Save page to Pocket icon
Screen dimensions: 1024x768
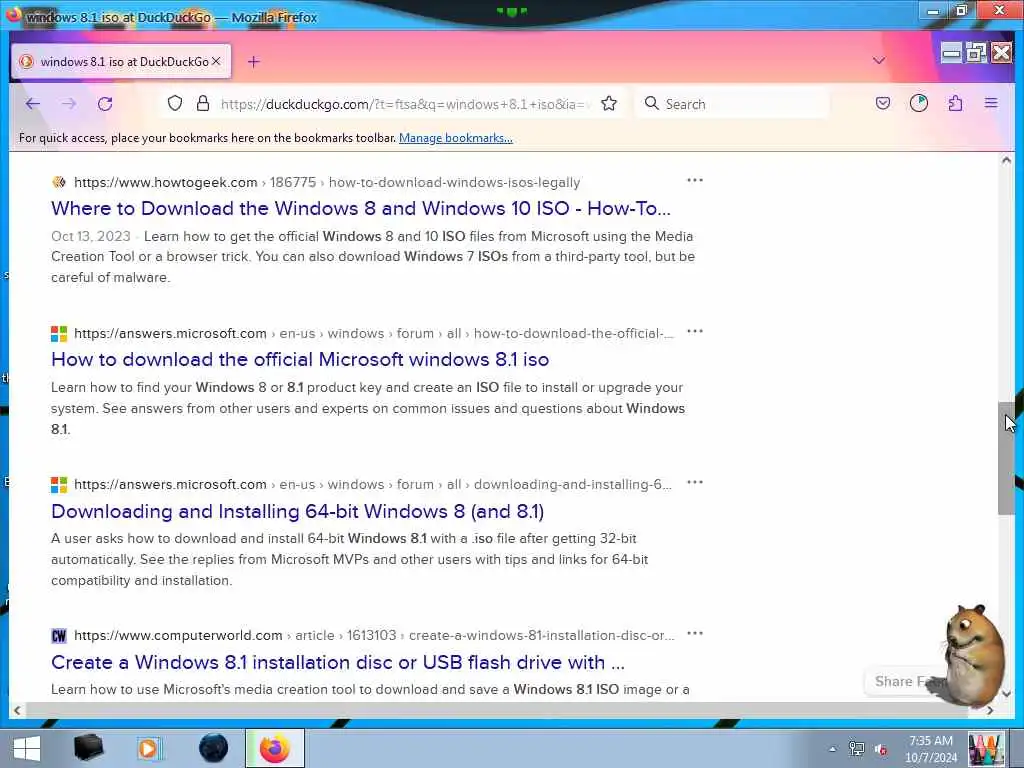[883, 103]
